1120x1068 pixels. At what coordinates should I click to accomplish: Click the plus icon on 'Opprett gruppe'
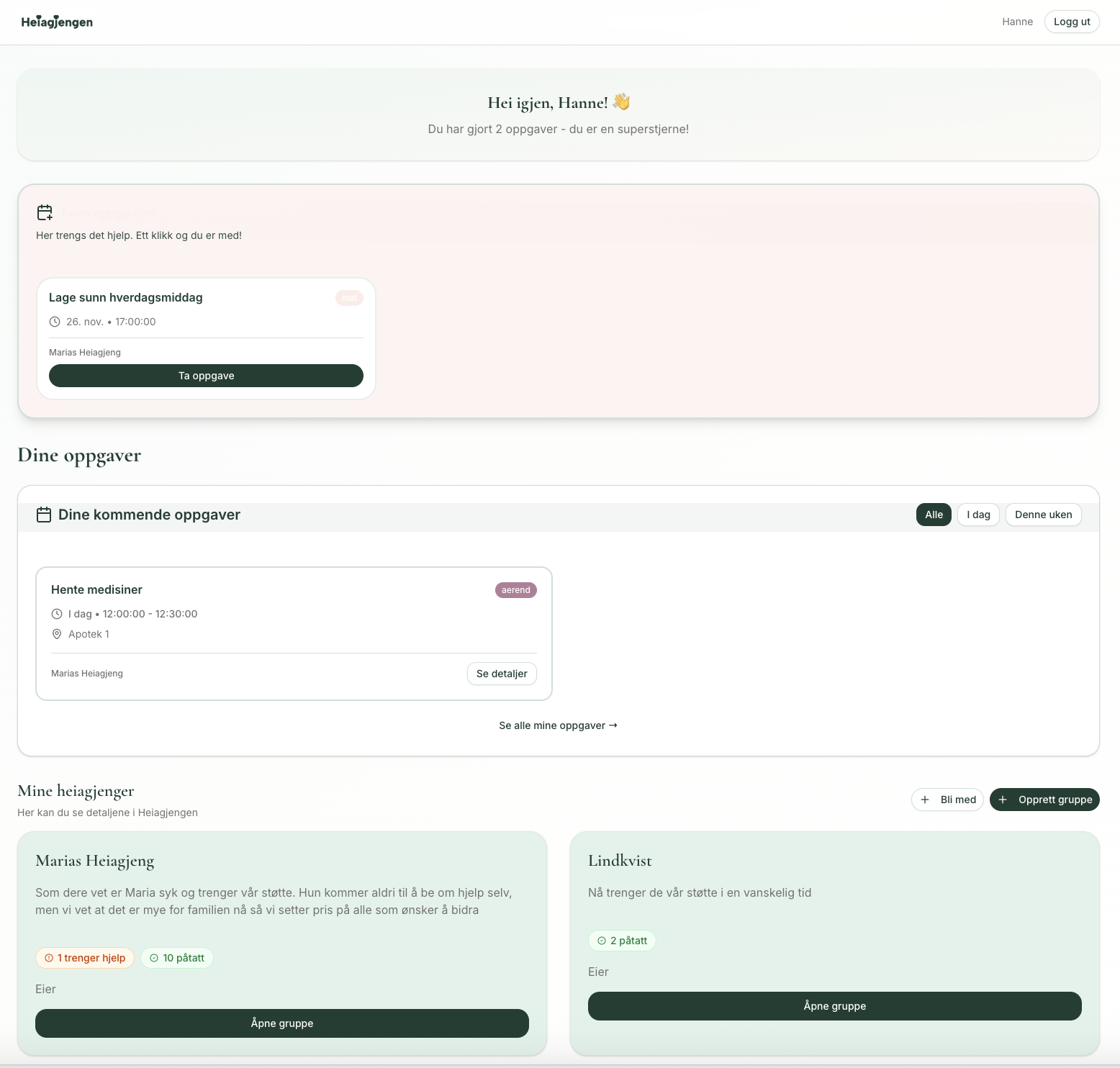1003,800
